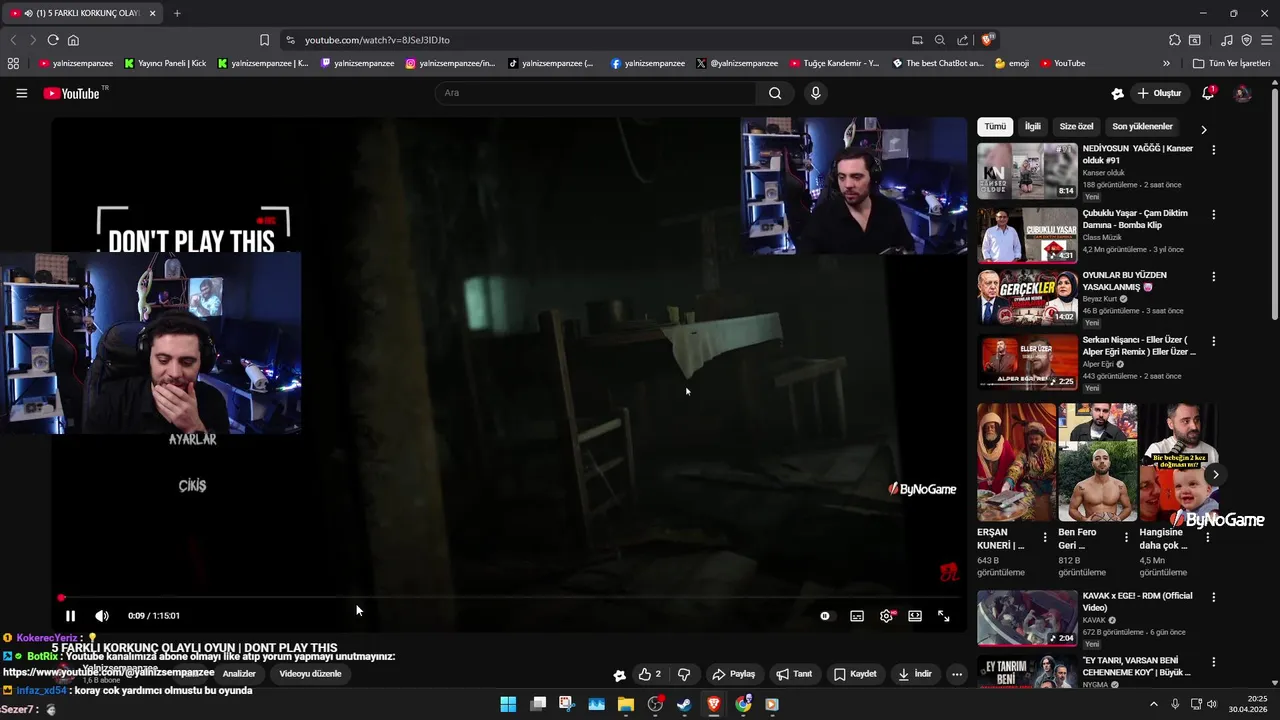Switch player to theater mode
Viewport: 1280px width, 720px height.
[915, 616]
